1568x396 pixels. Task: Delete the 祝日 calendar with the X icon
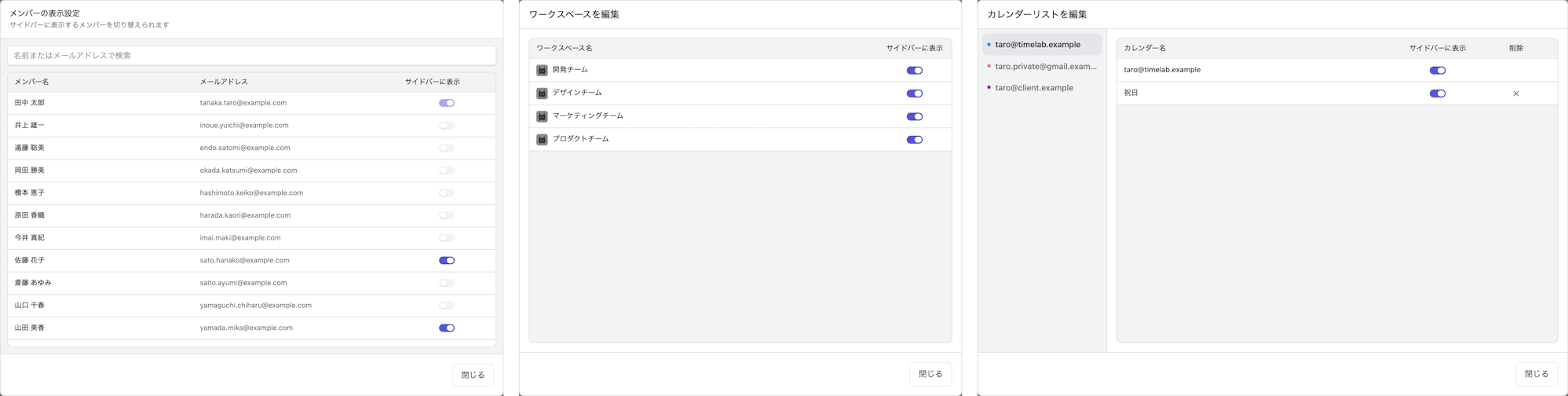1516,93
